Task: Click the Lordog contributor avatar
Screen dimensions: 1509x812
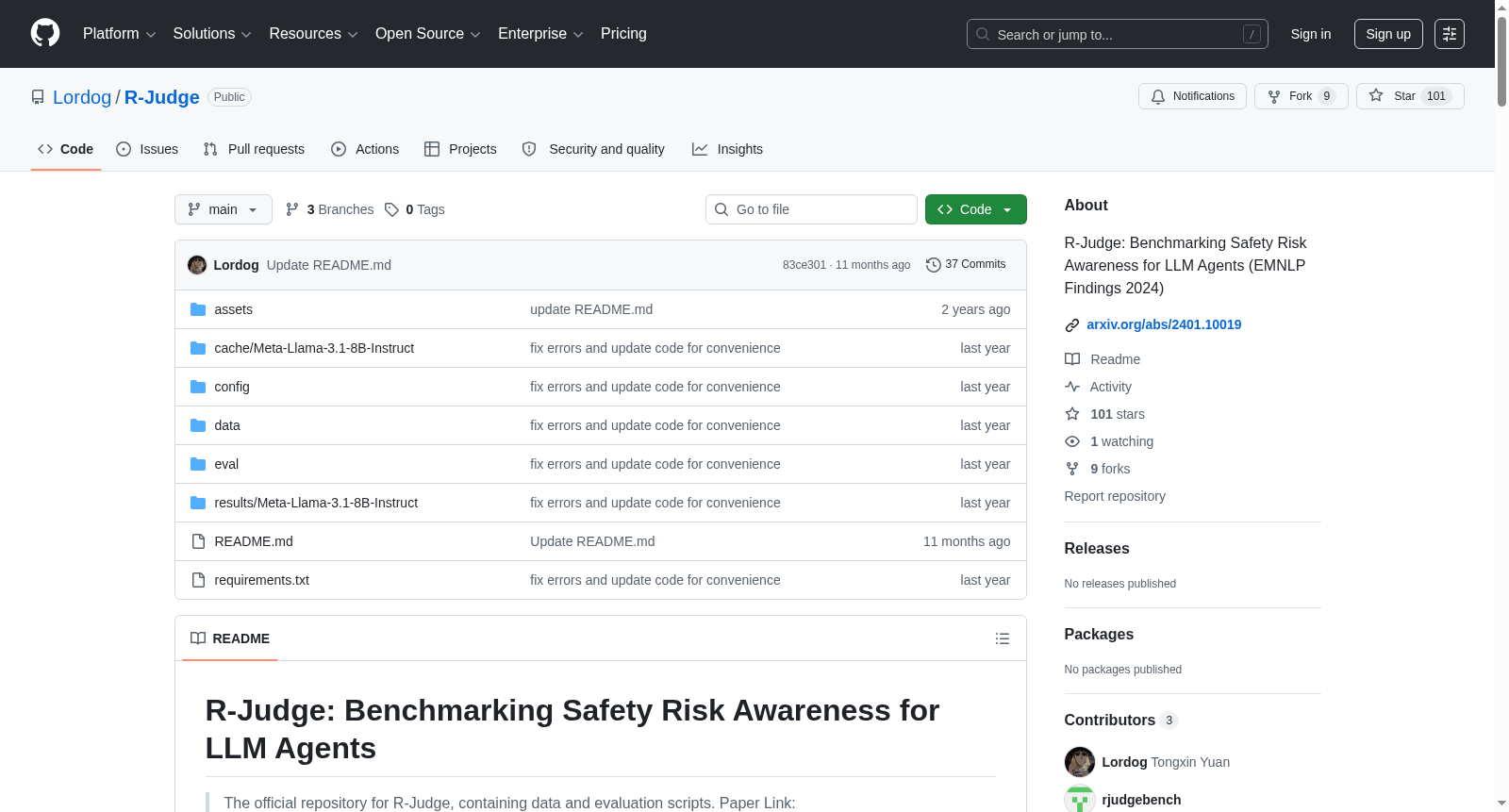Action: click(1080, 762)
